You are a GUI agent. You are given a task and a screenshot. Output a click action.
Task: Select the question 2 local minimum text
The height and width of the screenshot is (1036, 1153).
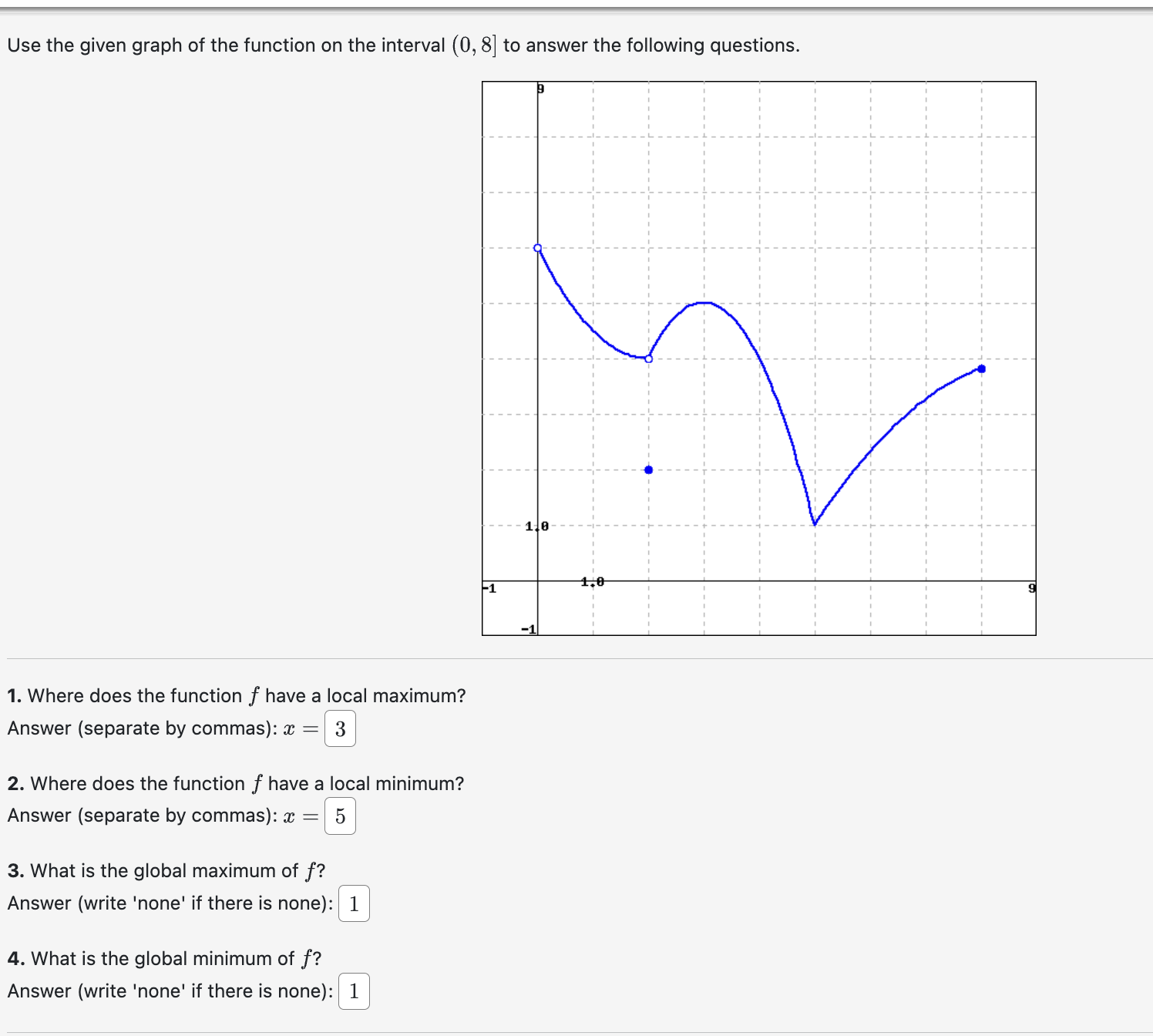235,783
